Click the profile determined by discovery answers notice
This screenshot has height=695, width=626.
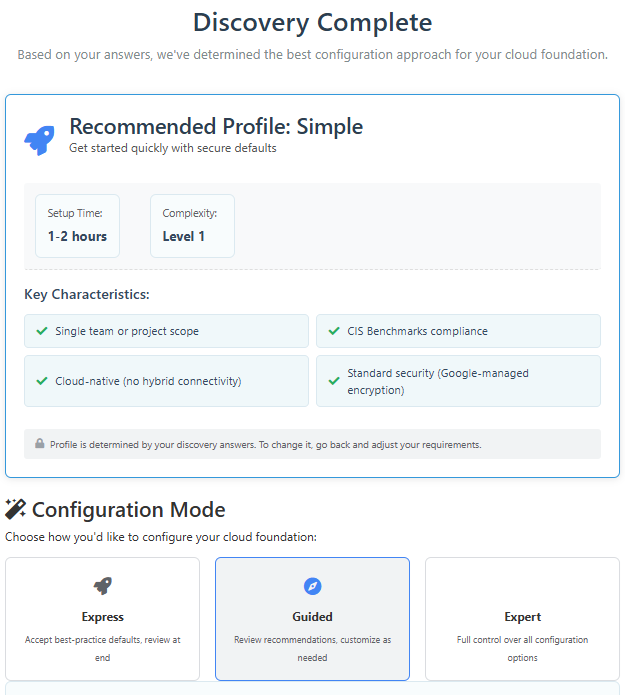pos(313,444)
